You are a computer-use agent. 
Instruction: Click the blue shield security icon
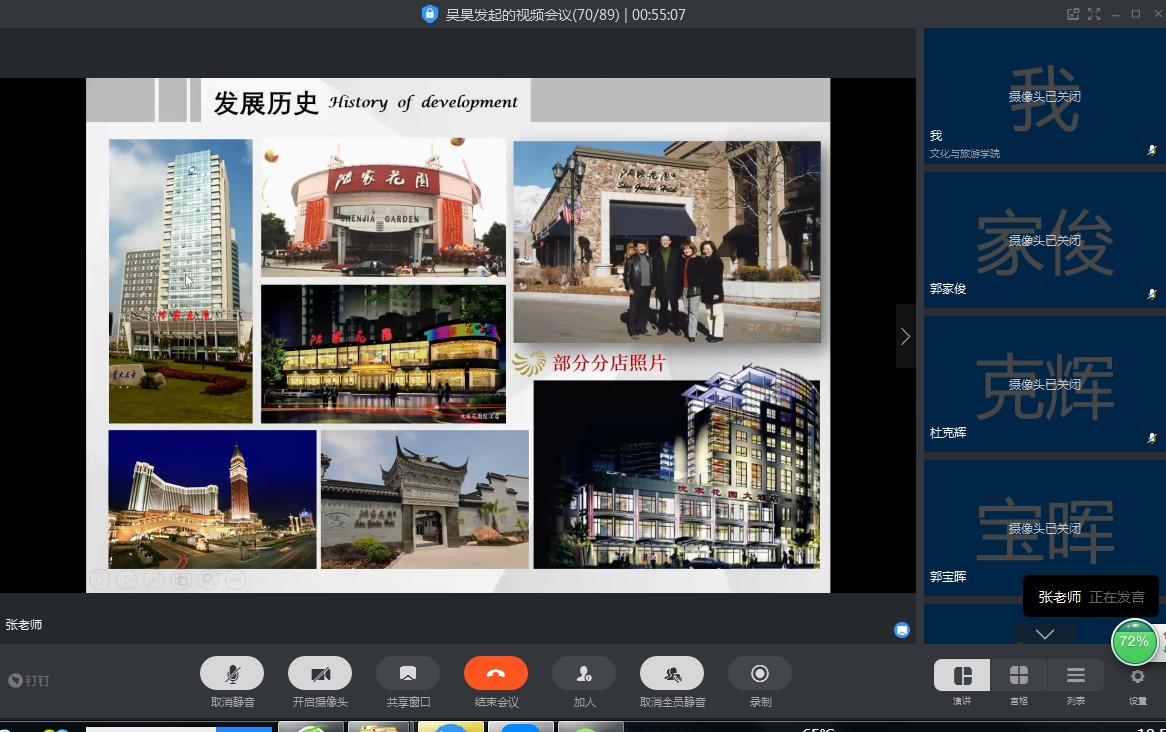pos(430,15)
